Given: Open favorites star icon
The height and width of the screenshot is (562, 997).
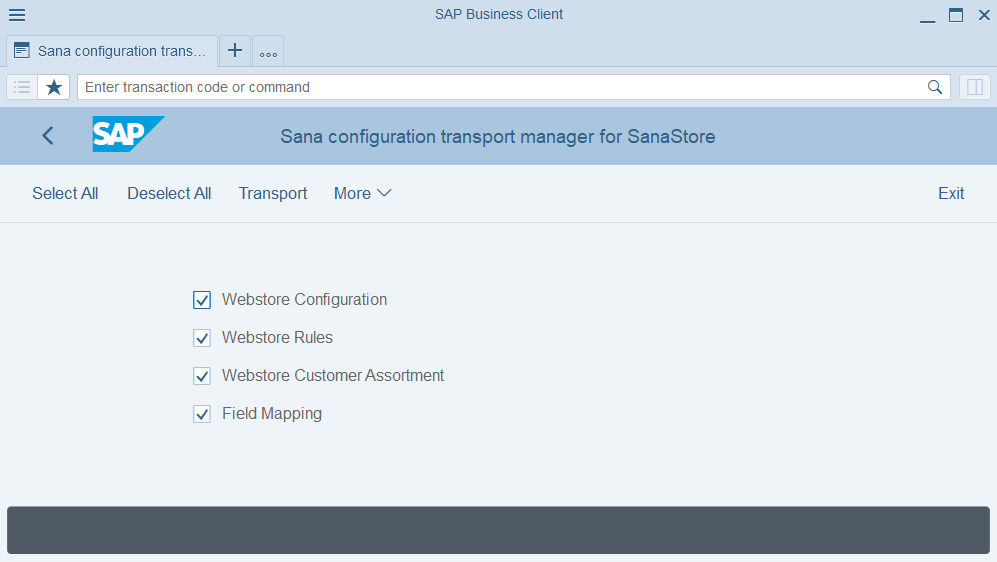Looking at the screenshot, I should (54, 87).
